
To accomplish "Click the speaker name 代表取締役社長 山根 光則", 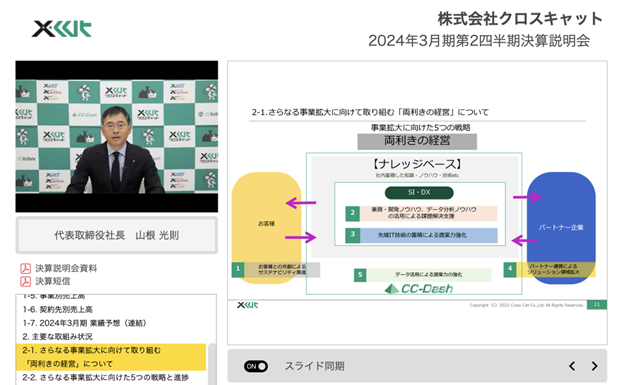I will click(x=117, y=235).
